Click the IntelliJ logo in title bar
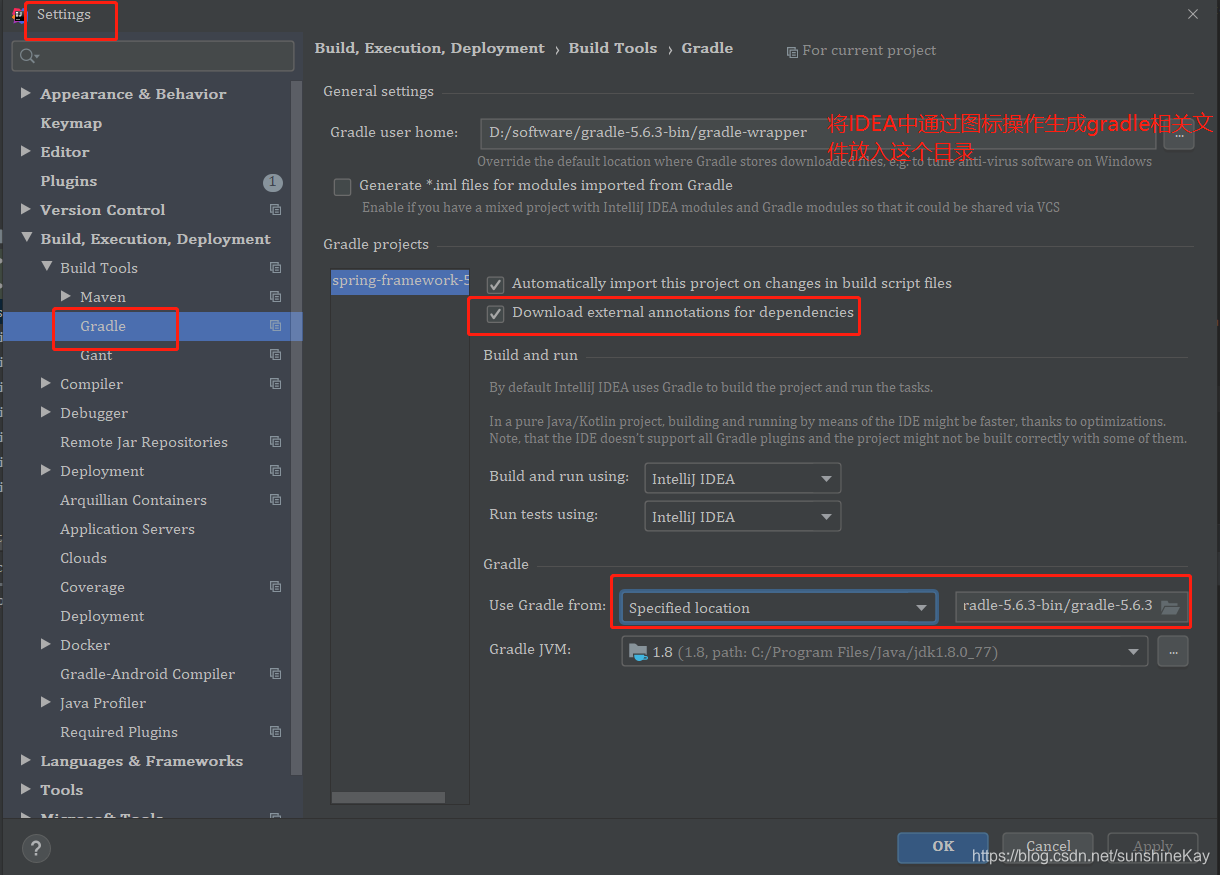1220x875 pixels. (18, 15)
